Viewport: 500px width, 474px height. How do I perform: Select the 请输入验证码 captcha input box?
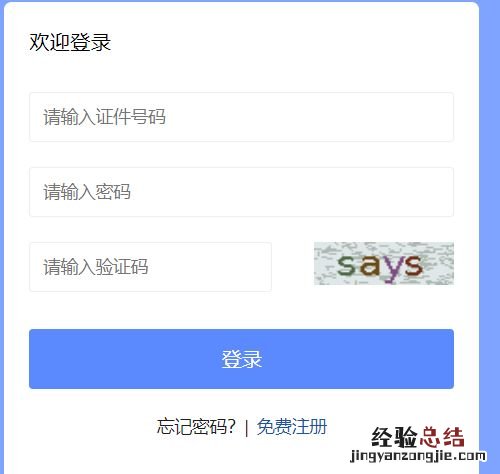(150, 267)
